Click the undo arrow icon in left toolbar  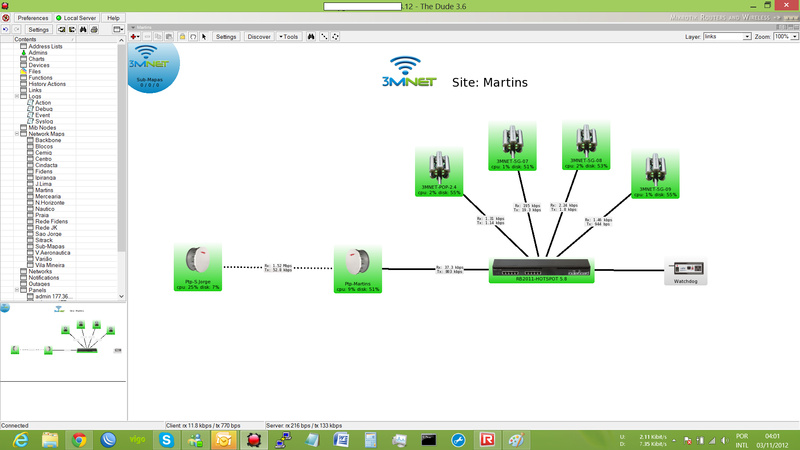[6, 30]
